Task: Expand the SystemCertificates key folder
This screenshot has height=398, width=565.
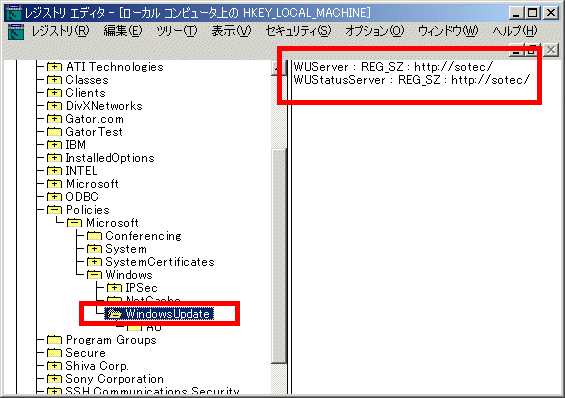Action: click(x=94, y=261)
